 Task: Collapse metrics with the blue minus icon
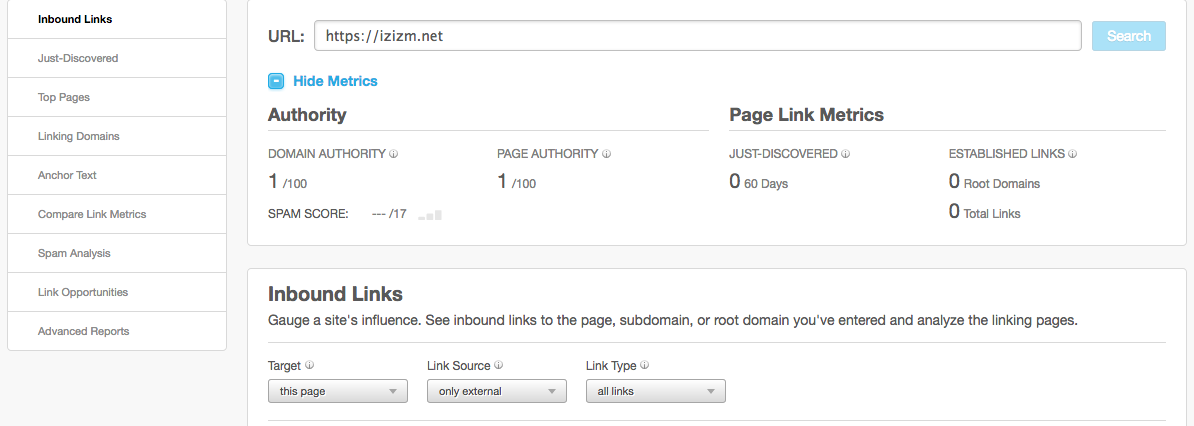click(x=276, y=81)
